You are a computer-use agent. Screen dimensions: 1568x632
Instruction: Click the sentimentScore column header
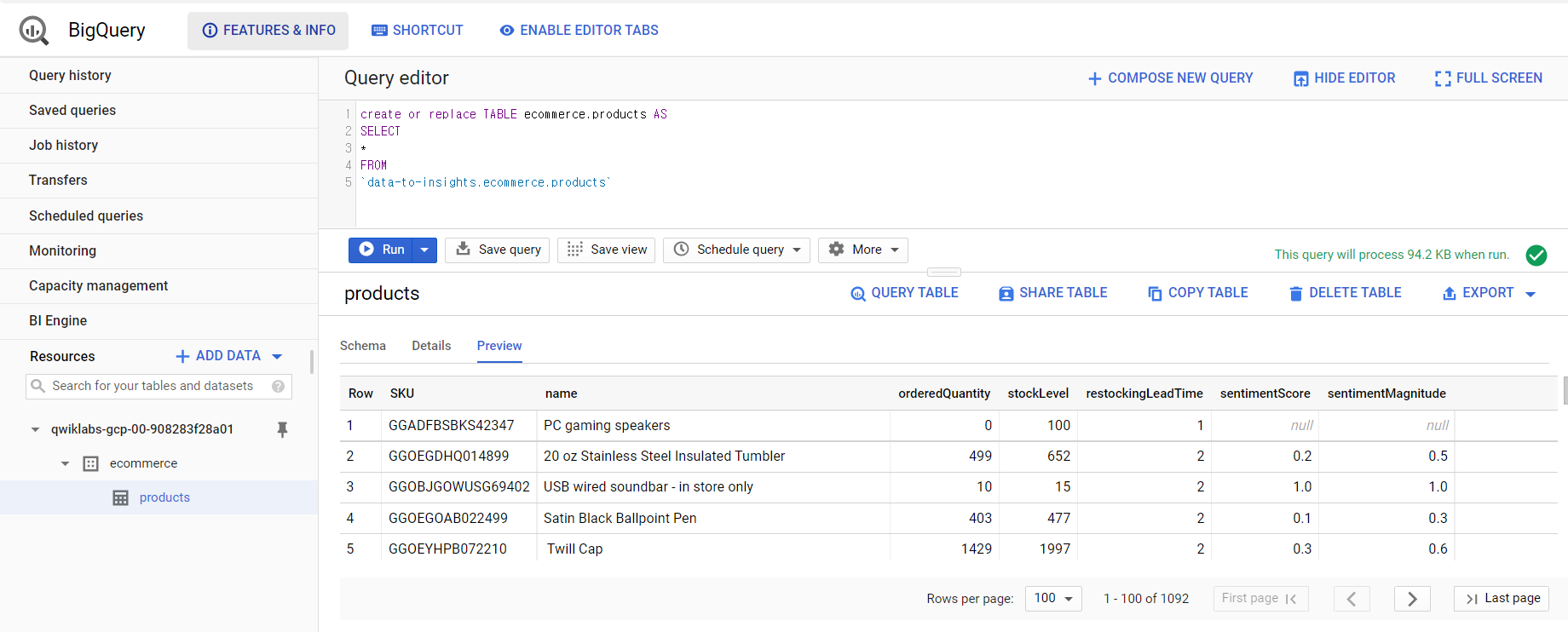tap(1265, 394)
